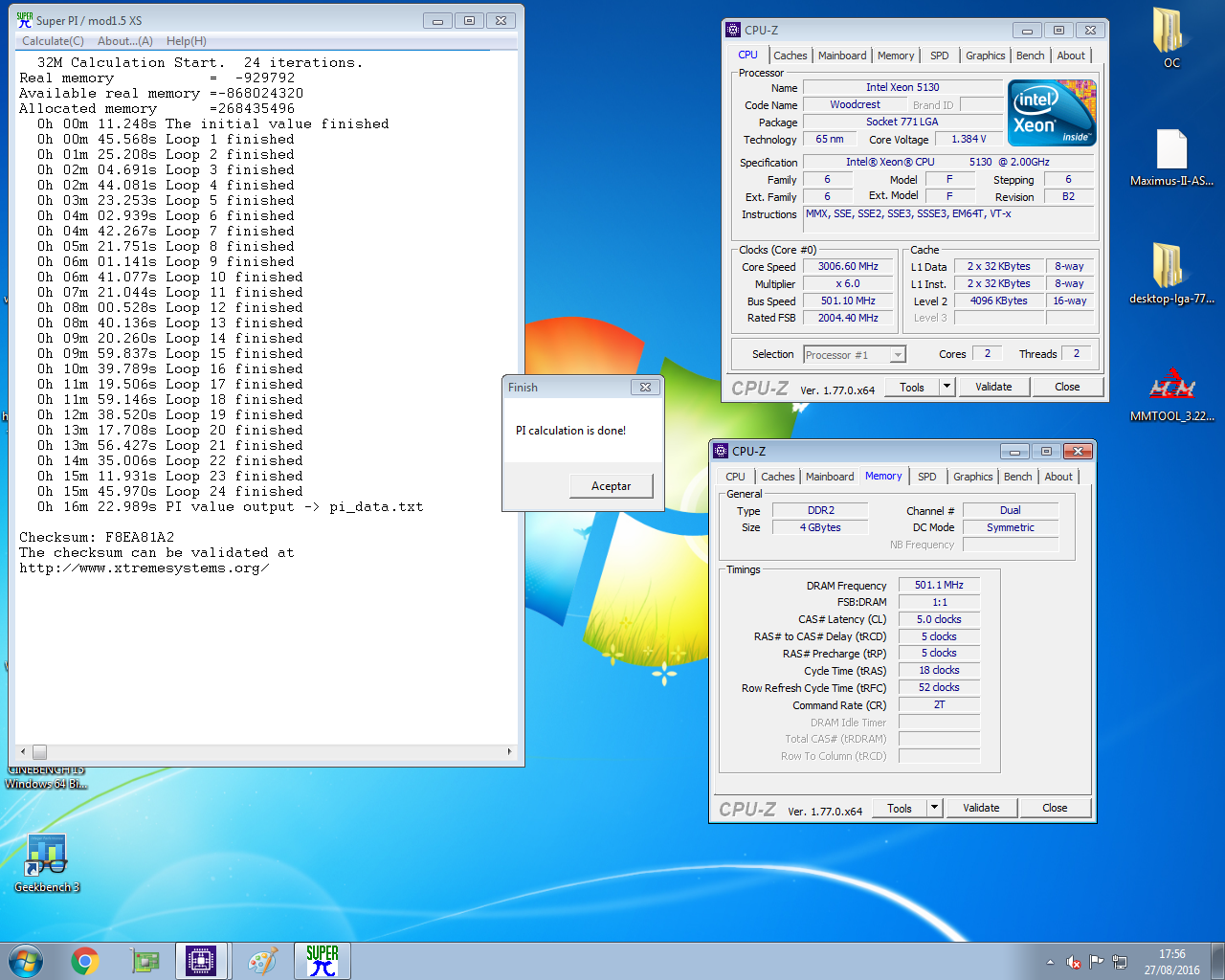1225x980 pixels.
Task: Click right arrow of Super PI scrollbar
Action: pos(510,752)
